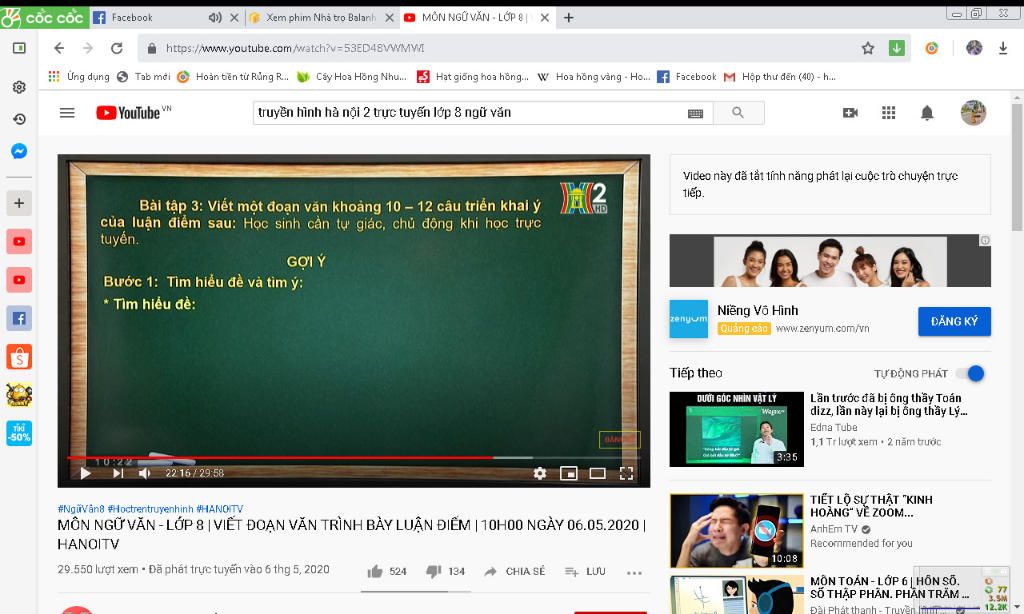
Task: Open Hộp thư đến Gmail bookmark
Action: (780, 76)
